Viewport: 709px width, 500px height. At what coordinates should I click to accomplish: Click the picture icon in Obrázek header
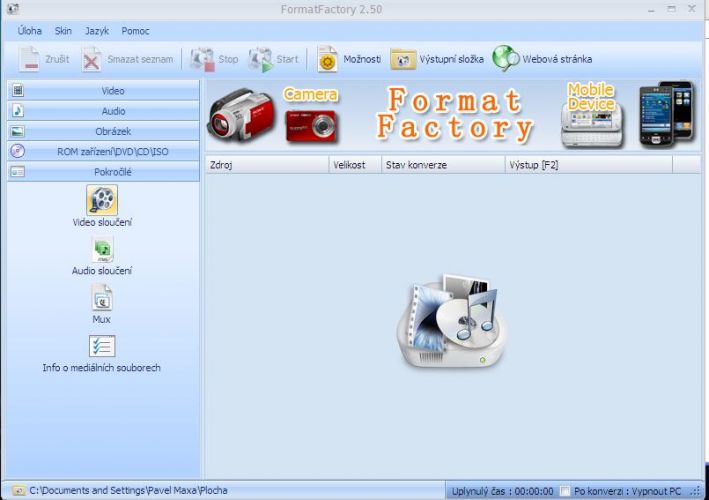point(18,131)
